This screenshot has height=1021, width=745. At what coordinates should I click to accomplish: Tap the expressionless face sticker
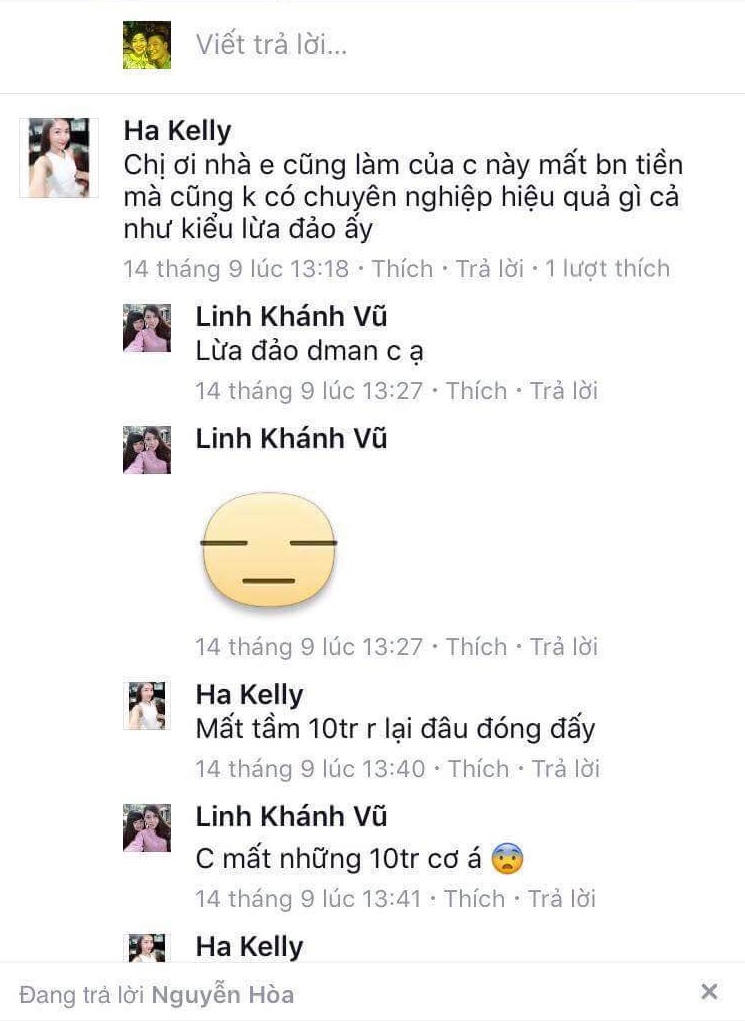pos(268,550)
